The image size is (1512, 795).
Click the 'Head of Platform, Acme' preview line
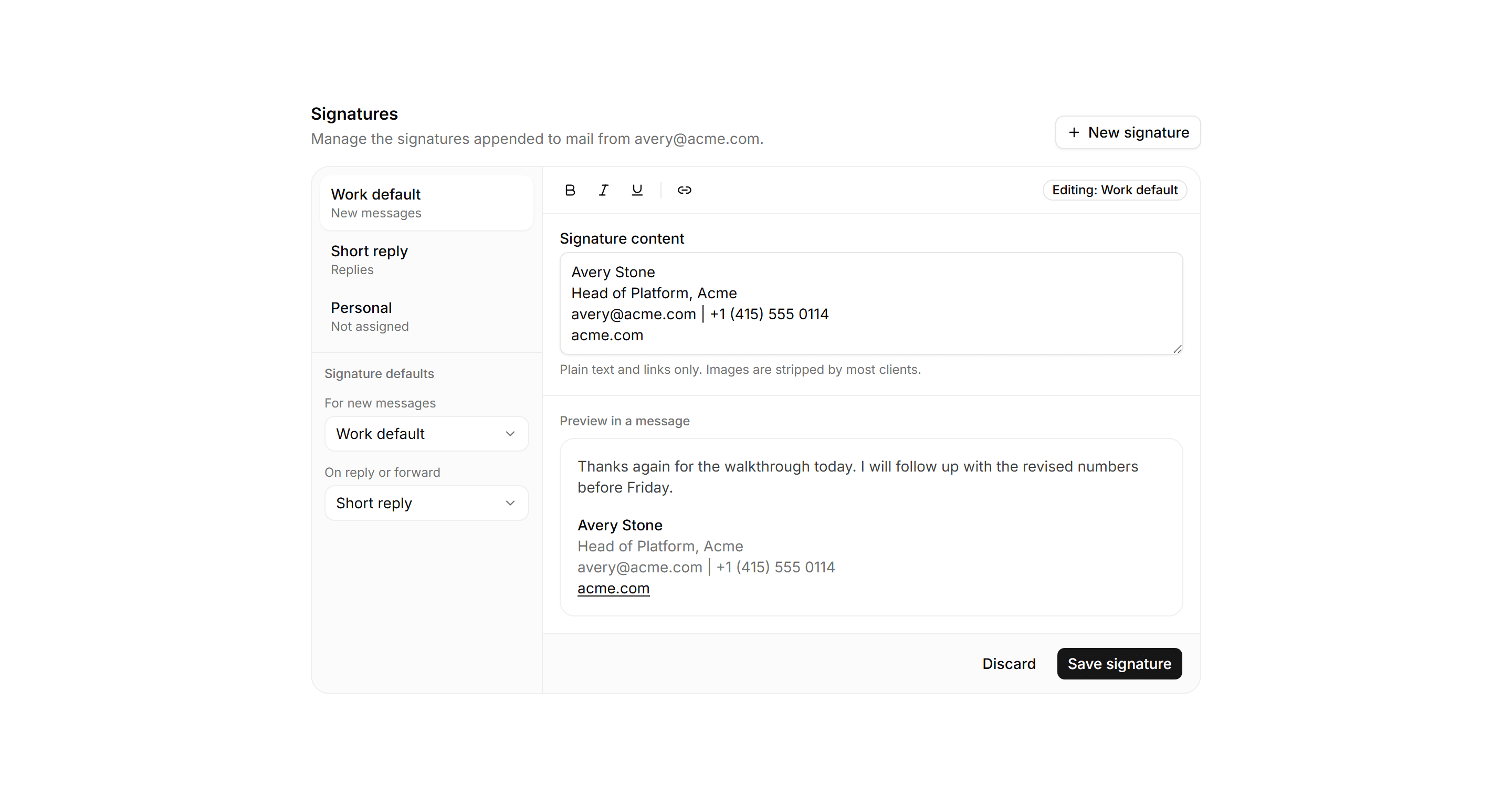pos(660,547)
